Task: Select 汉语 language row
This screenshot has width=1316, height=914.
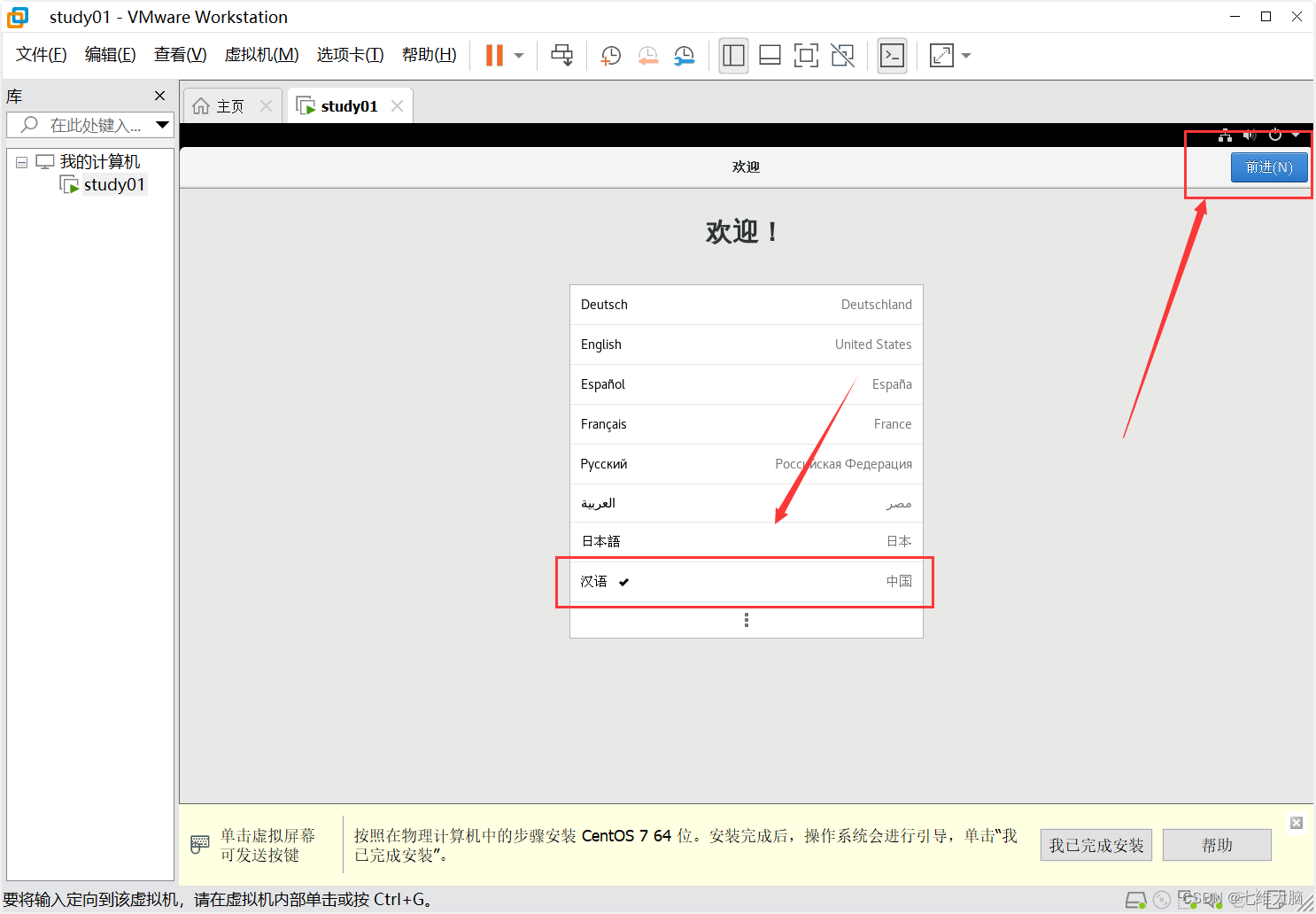Action: click(x=747, y=581)
